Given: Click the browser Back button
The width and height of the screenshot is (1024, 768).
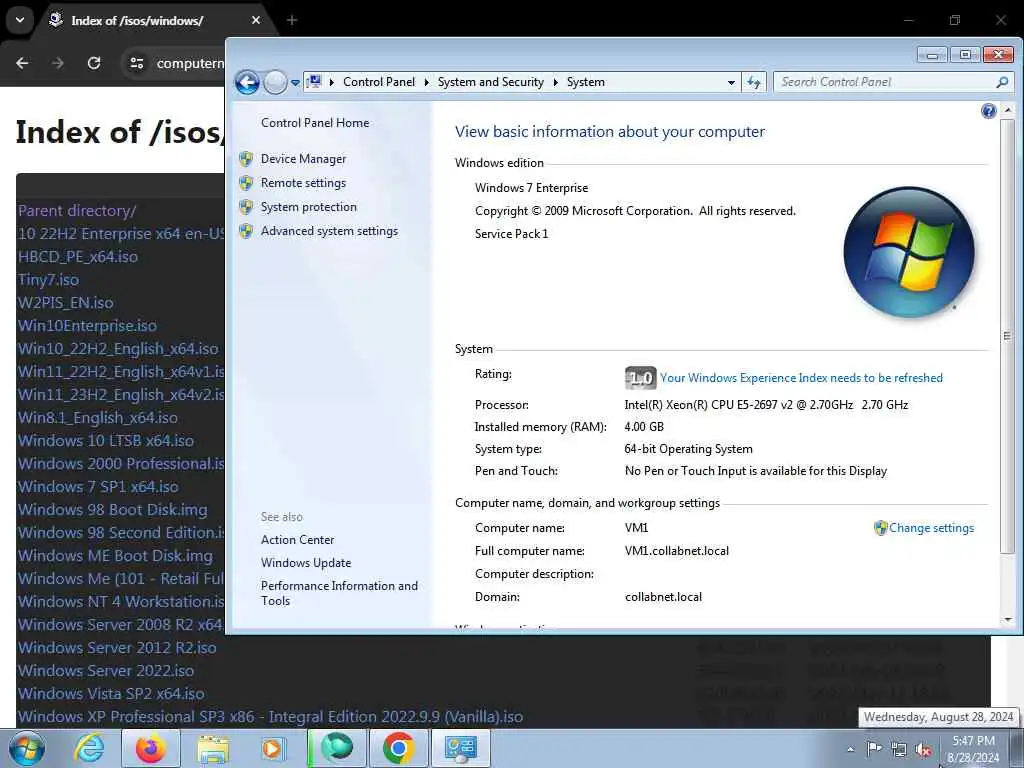Looking at the screenshot, I should pos(22,63).
